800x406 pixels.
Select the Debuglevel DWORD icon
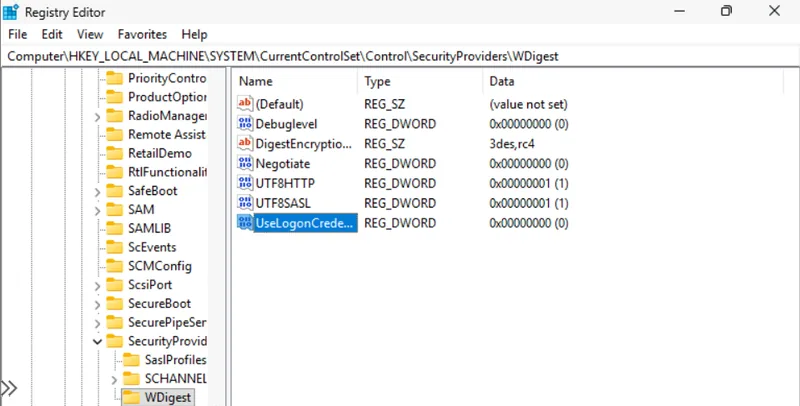(245, 123)
